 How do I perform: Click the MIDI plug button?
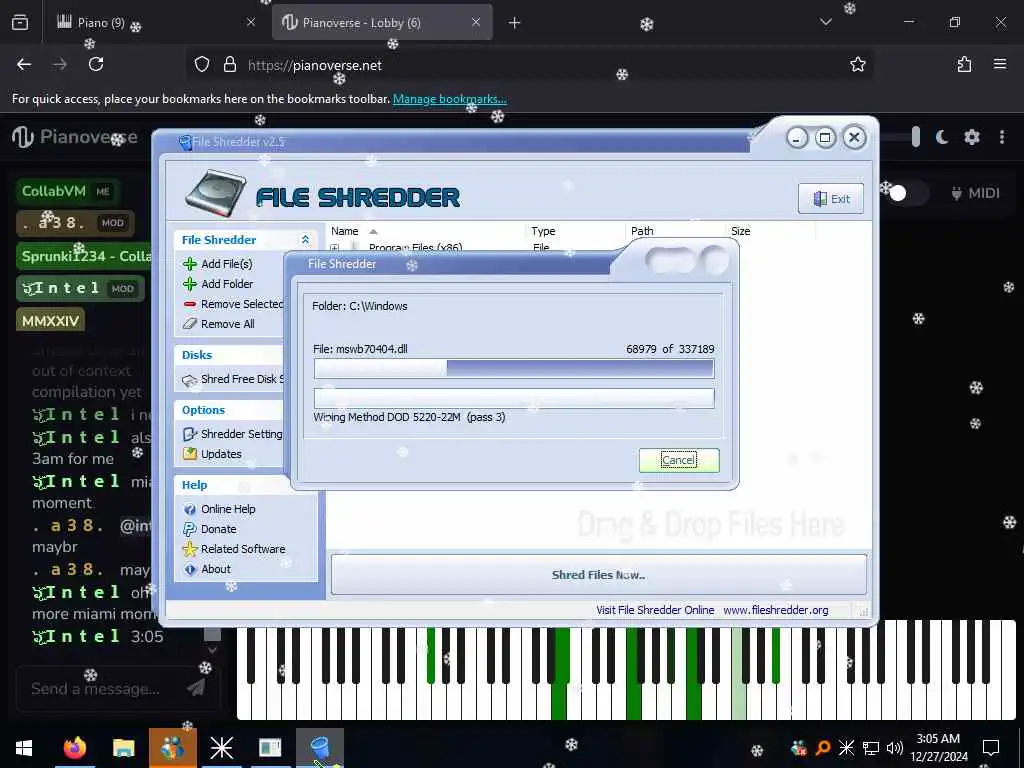[x=976, y=193]
